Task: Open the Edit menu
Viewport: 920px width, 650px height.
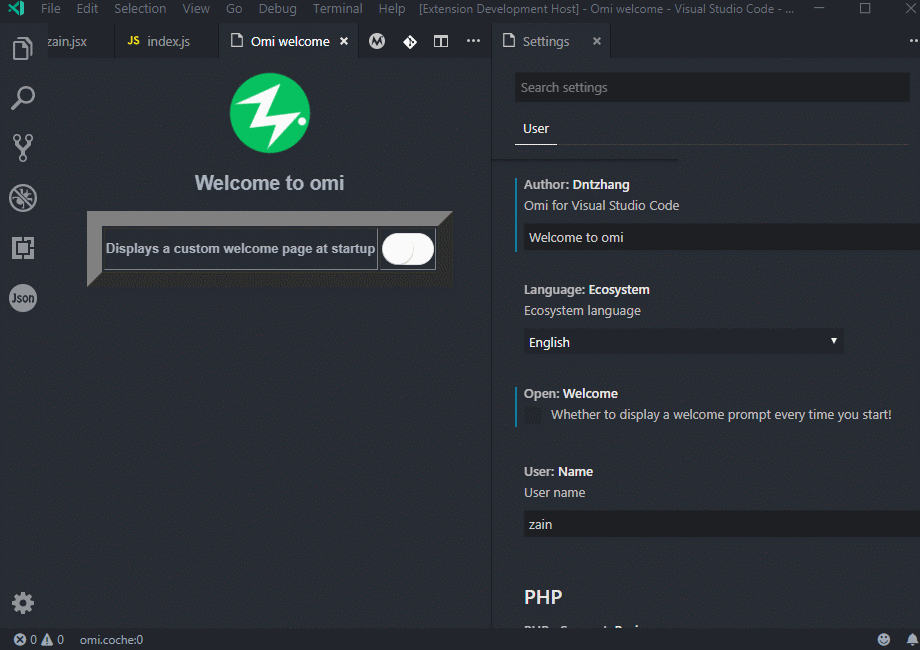Action: (x=87, y=9)
